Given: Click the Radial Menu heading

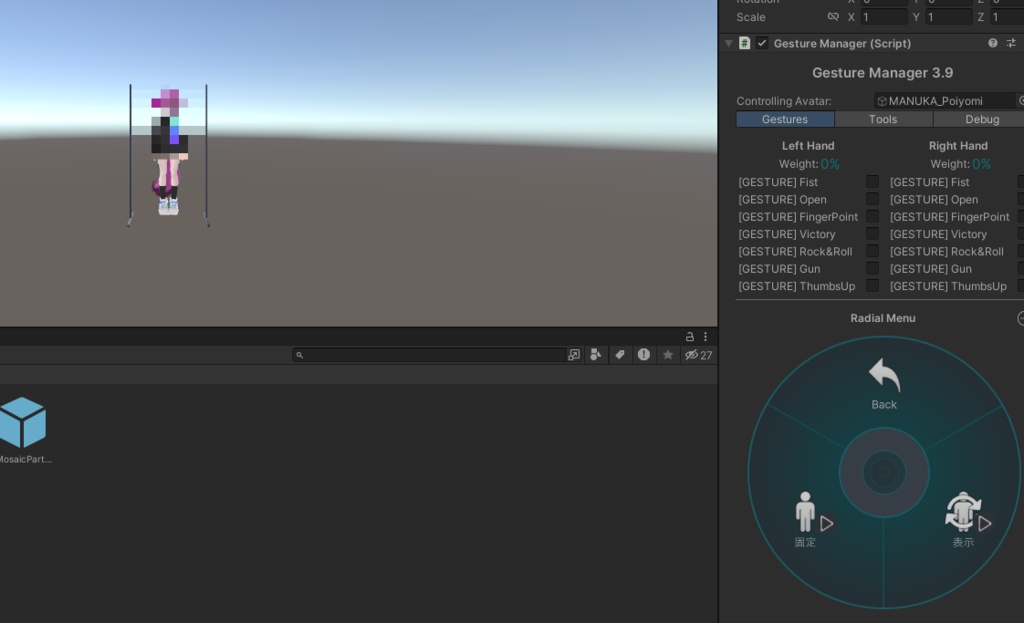Looking at the screenshot, I should coord(883,318).
